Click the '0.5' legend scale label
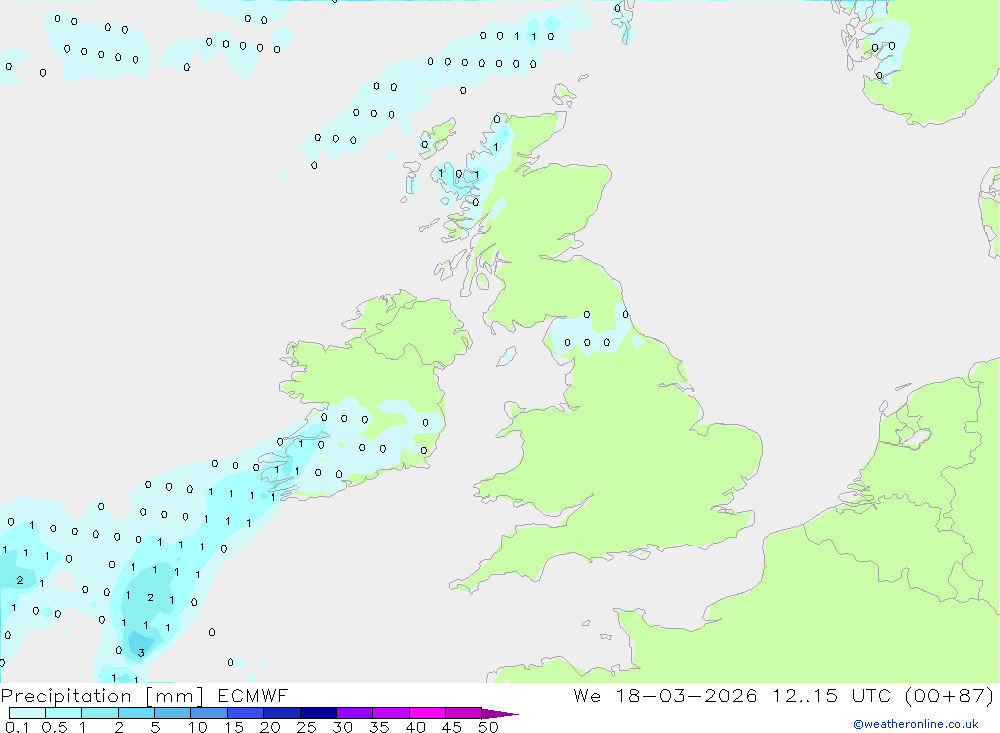 click(x=54, y=727)
